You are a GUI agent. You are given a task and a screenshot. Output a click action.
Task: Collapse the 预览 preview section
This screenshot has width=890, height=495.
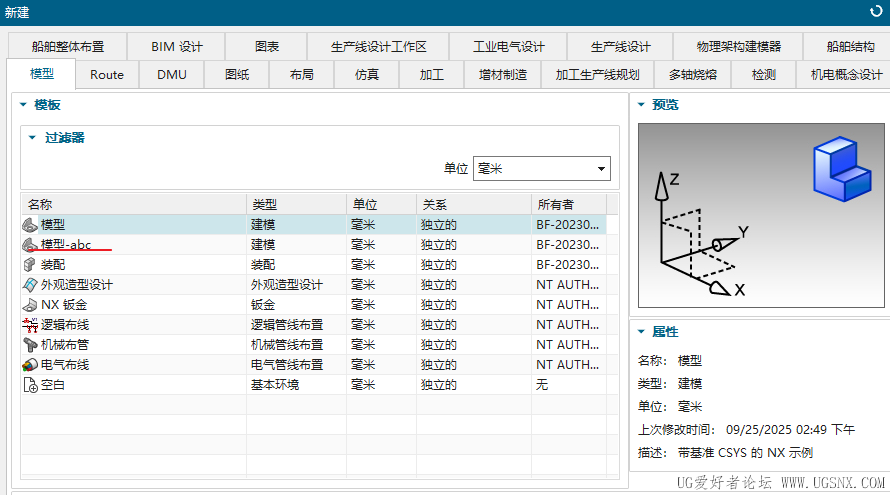click(x=641, y=105)
